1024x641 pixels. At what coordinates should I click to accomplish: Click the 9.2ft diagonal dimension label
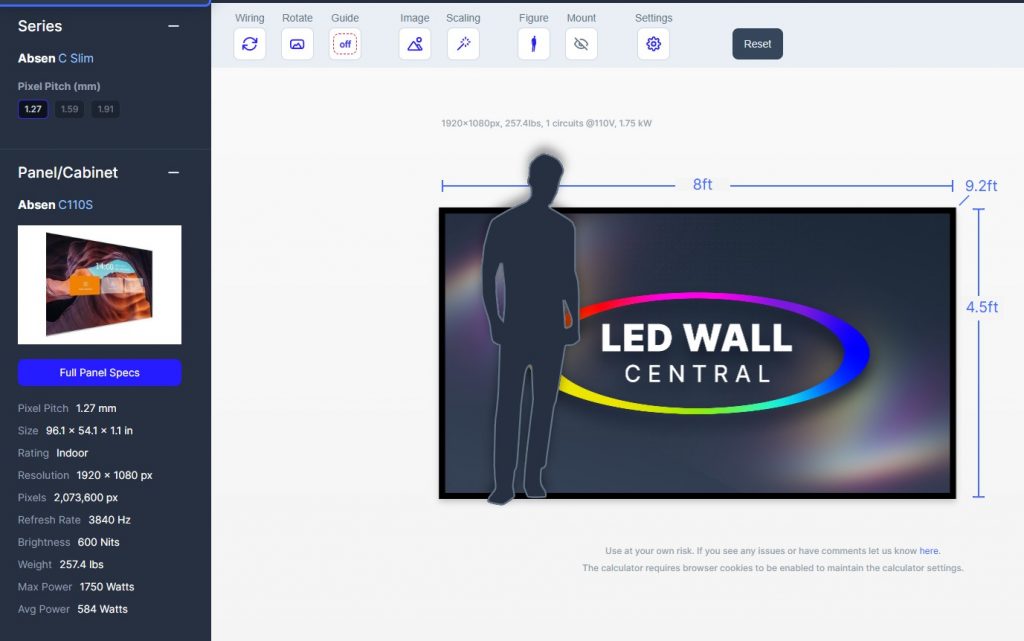pos(981,186)
